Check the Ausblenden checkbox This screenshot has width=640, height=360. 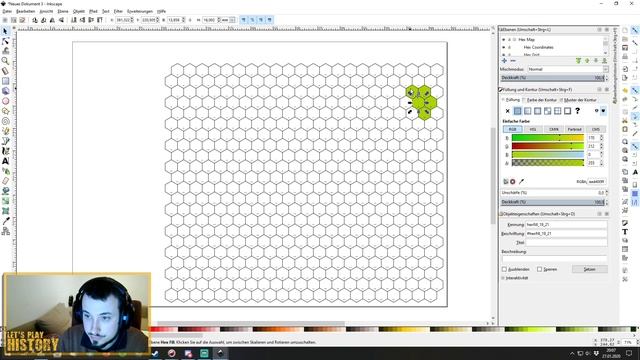click(504, 269)
